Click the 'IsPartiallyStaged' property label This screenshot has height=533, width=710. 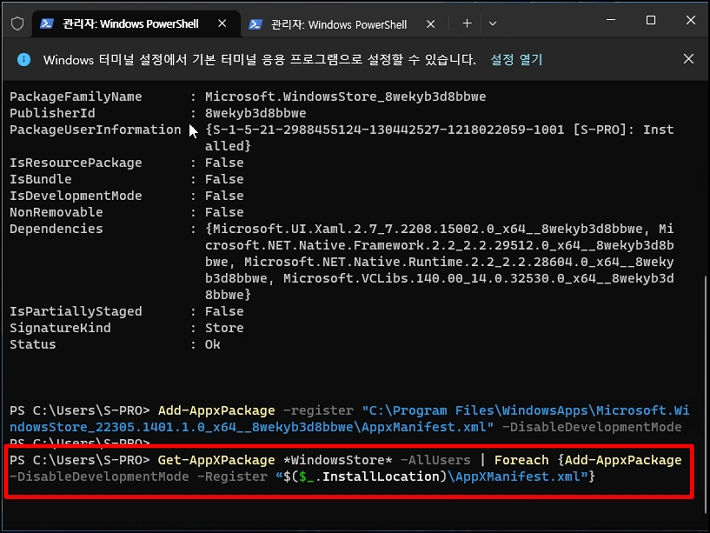[76, 312]
